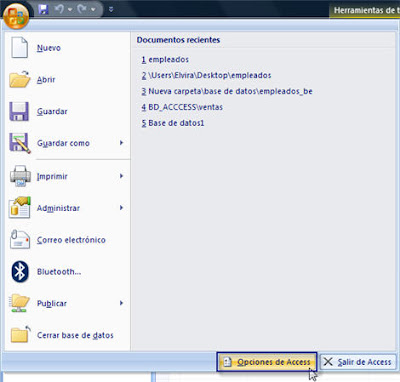
Task: Click the Redo arrow in quick access toolbar
Action: coord(82,9)
